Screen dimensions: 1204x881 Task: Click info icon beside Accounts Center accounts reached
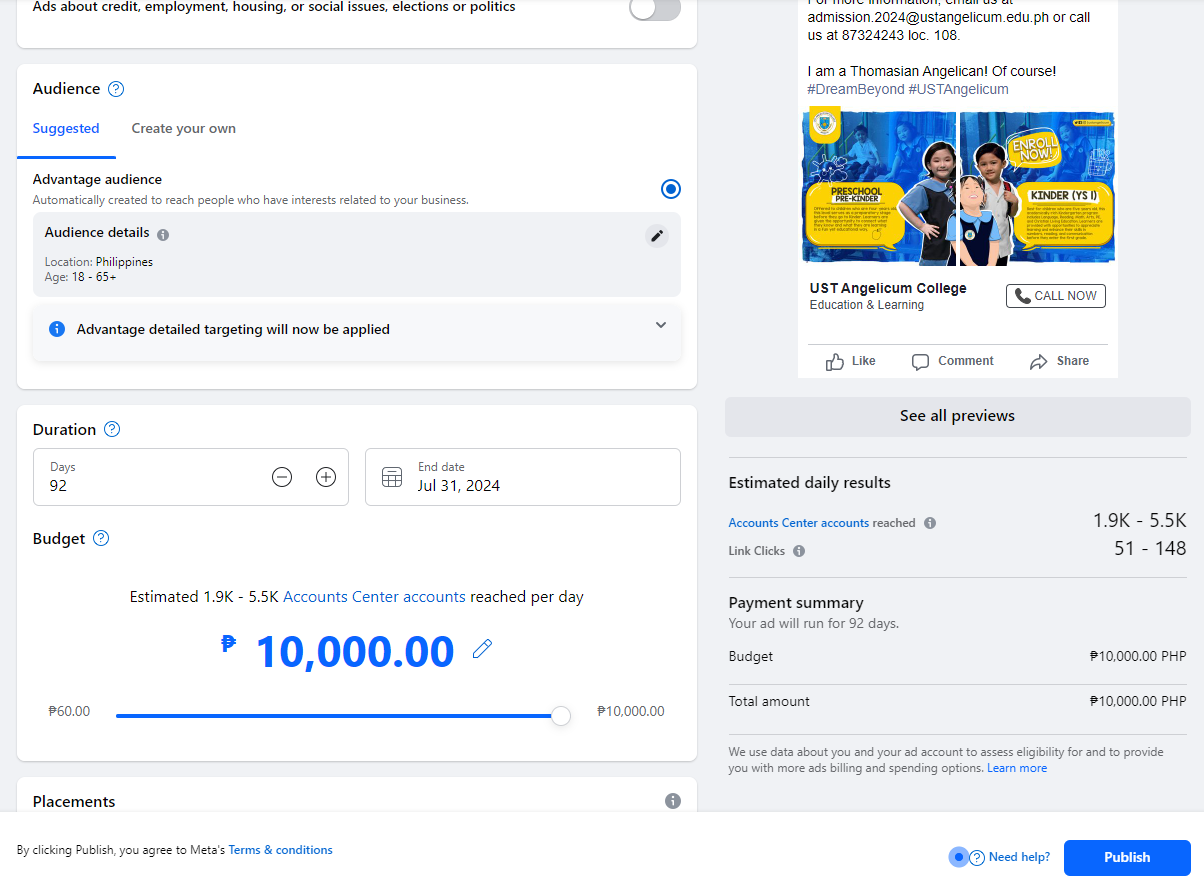930,523
